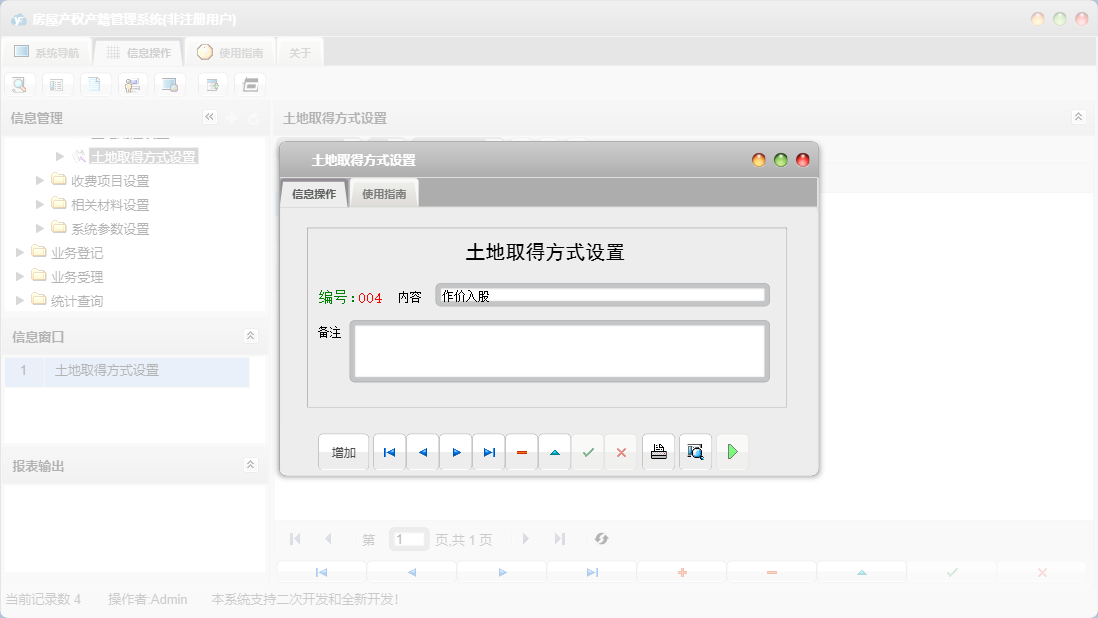Image resolution: width=1098 pixels, height=618 pixels.
Task: Select the monitor-with-globe toolbar icon
Action: tap(171, 84)
